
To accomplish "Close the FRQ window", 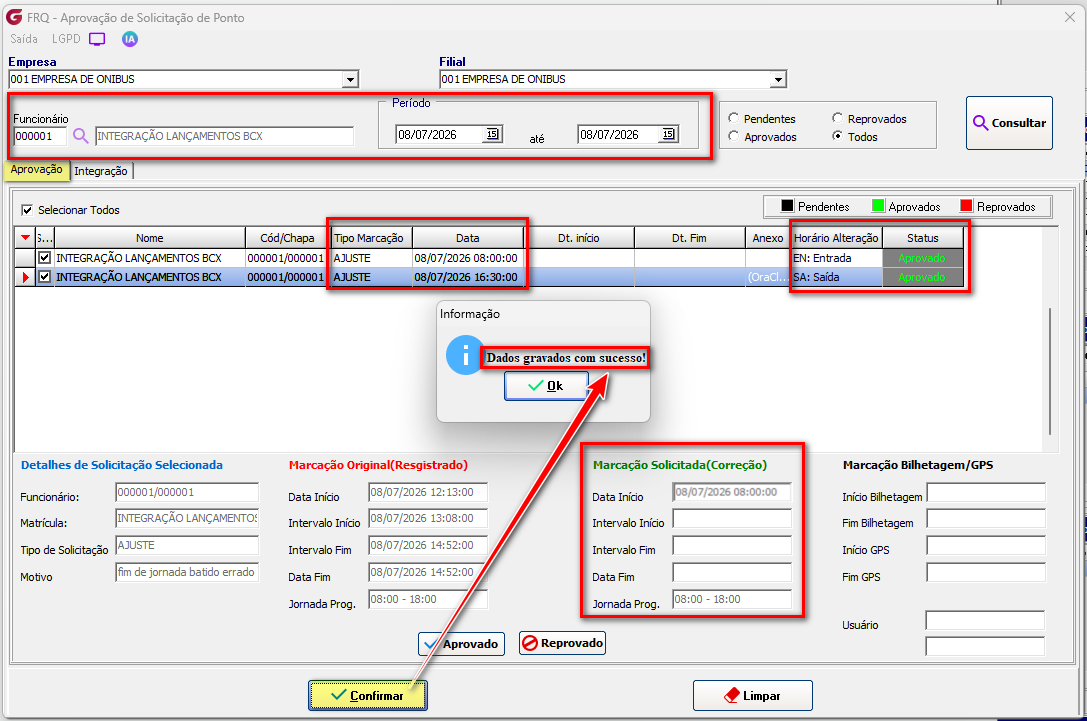I will tap(1070, 17).
